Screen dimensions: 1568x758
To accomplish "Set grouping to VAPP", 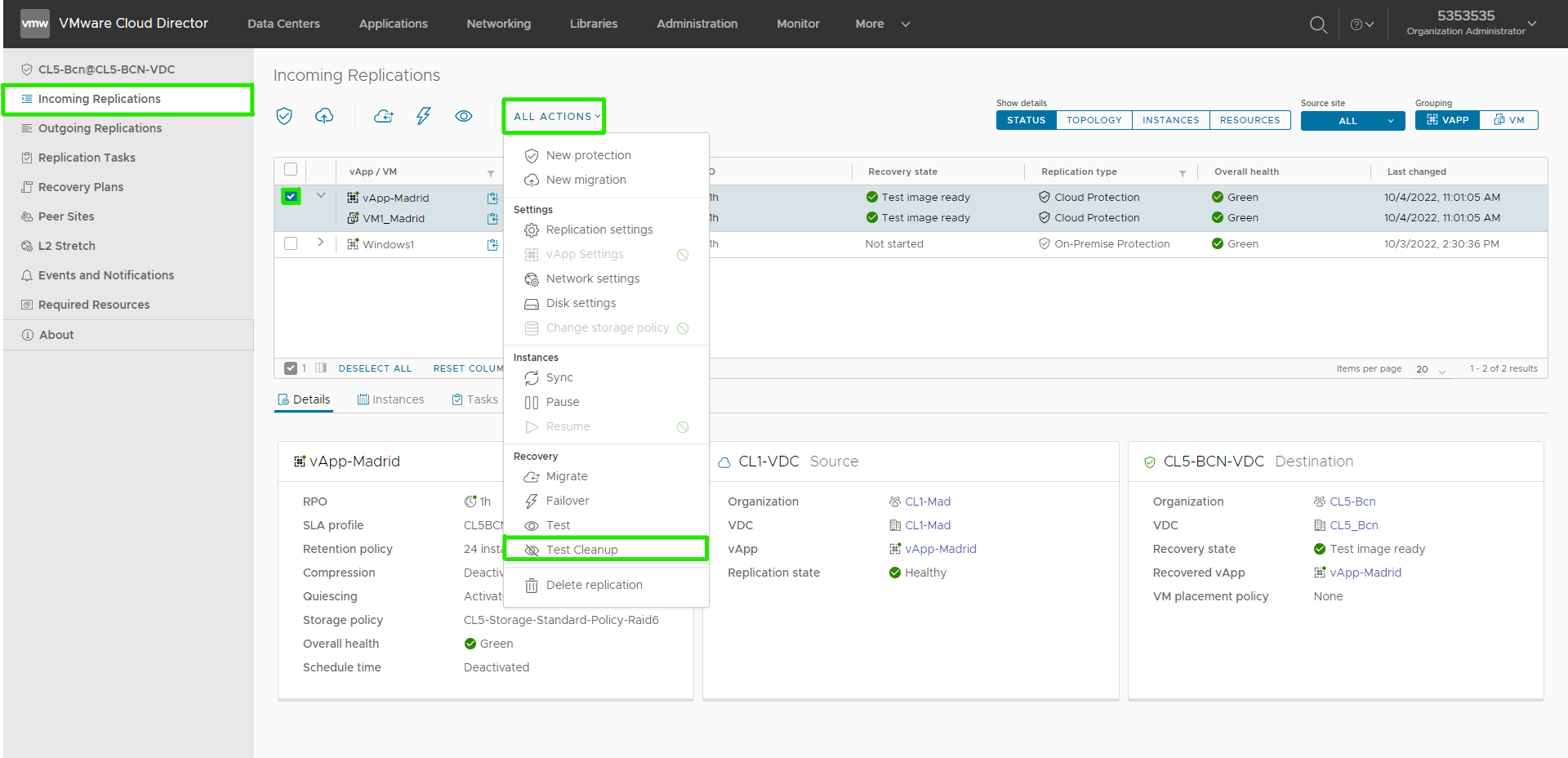I will 1447,120.
